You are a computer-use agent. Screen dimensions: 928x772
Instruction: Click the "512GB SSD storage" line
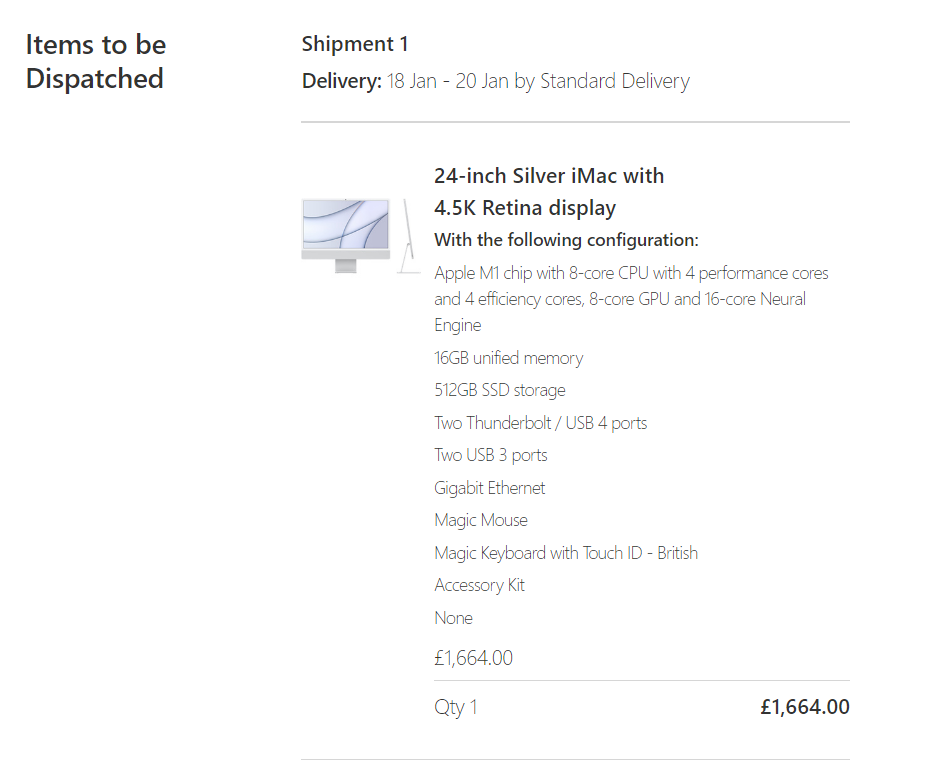(499, 390)
